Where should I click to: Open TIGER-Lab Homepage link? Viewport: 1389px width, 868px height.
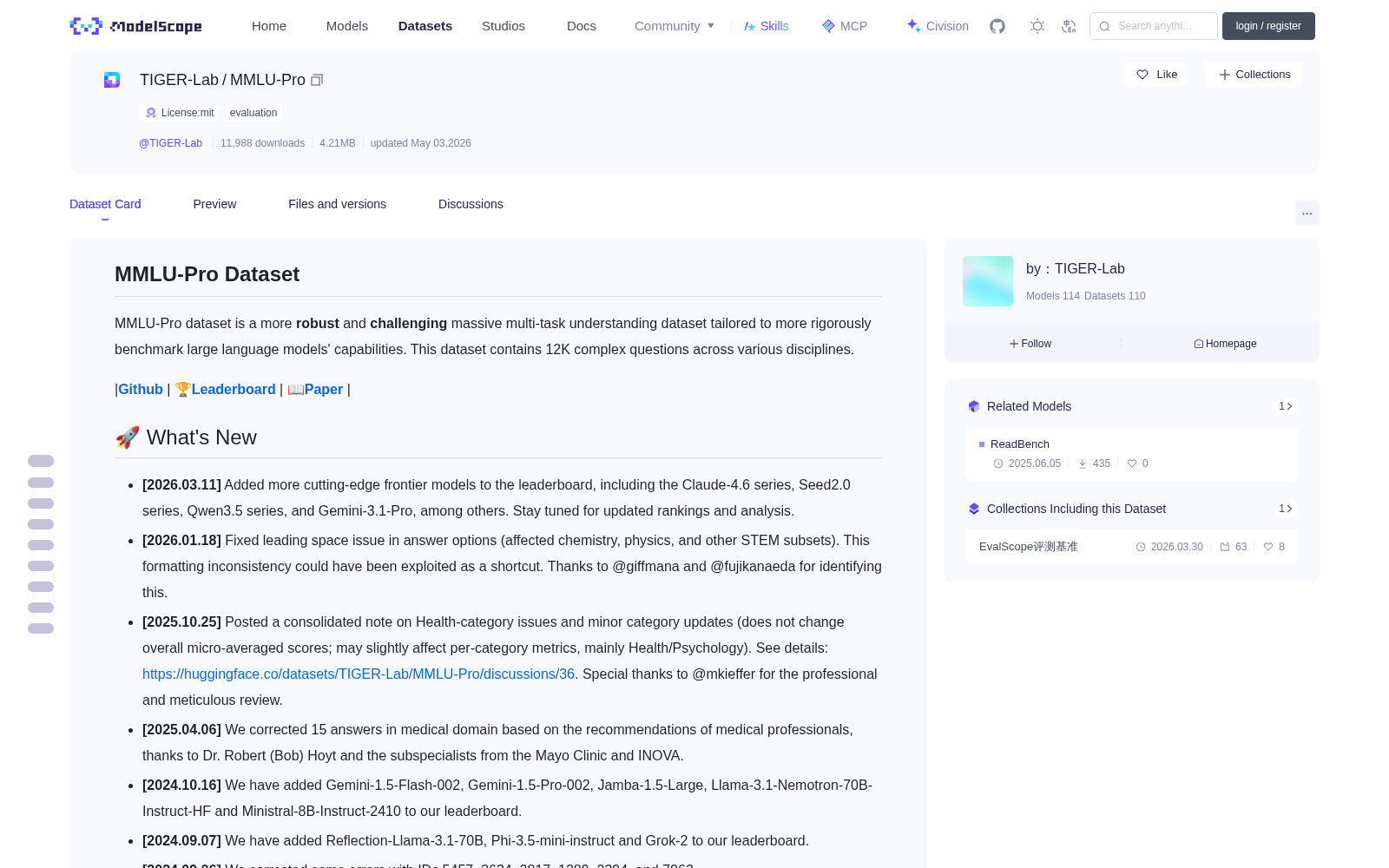[x=1225, y=344]
